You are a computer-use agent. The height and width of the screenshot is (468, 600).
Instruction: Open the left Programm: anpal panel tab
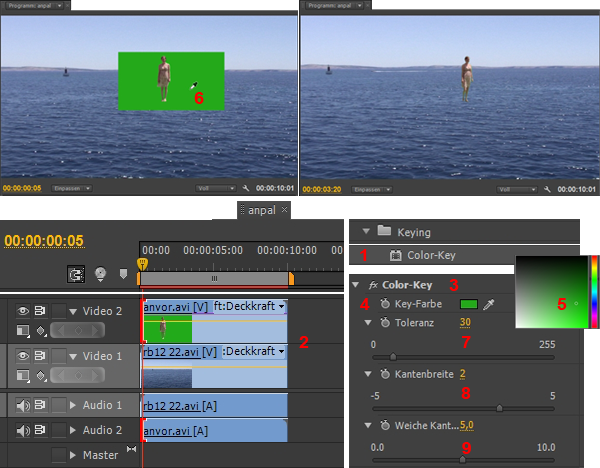click(x=28, y=6)
